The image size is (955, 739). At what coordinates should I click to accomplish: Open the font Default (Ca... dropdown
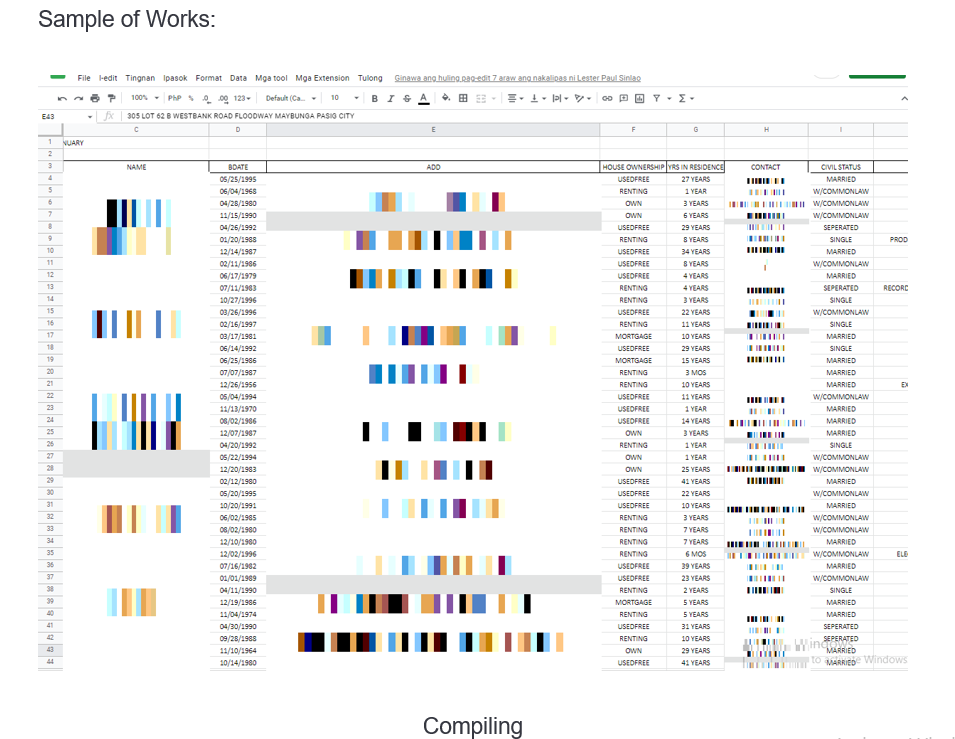click(x=291, y=98)
